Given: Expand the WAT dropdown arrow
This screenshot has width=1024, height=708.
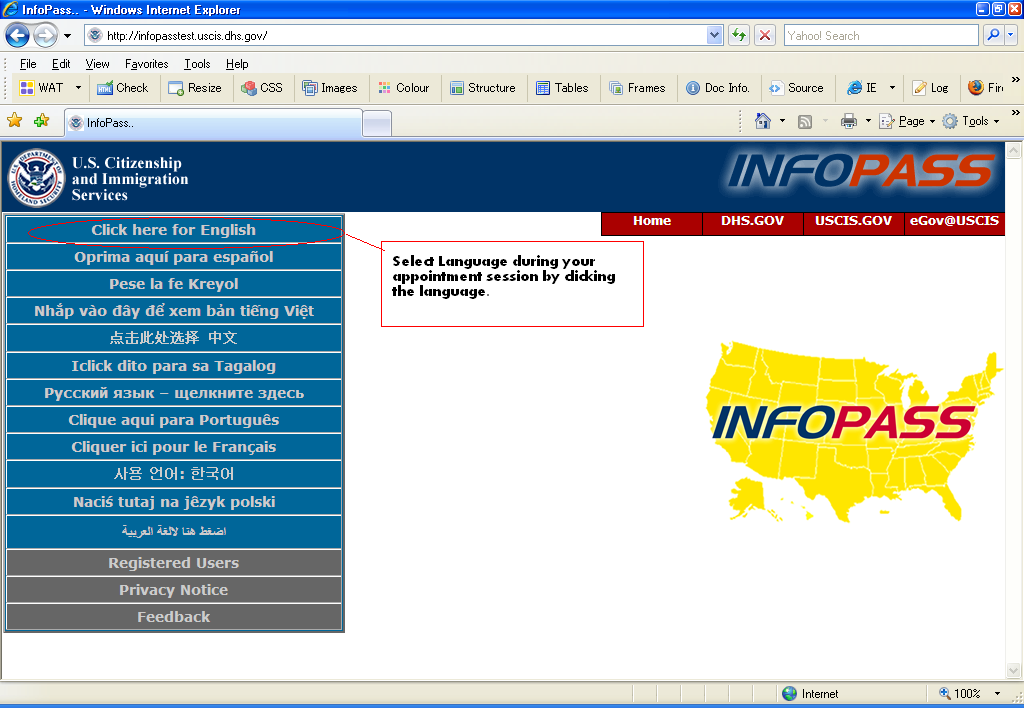Looking at the screenshot, I should pos(78,88).
